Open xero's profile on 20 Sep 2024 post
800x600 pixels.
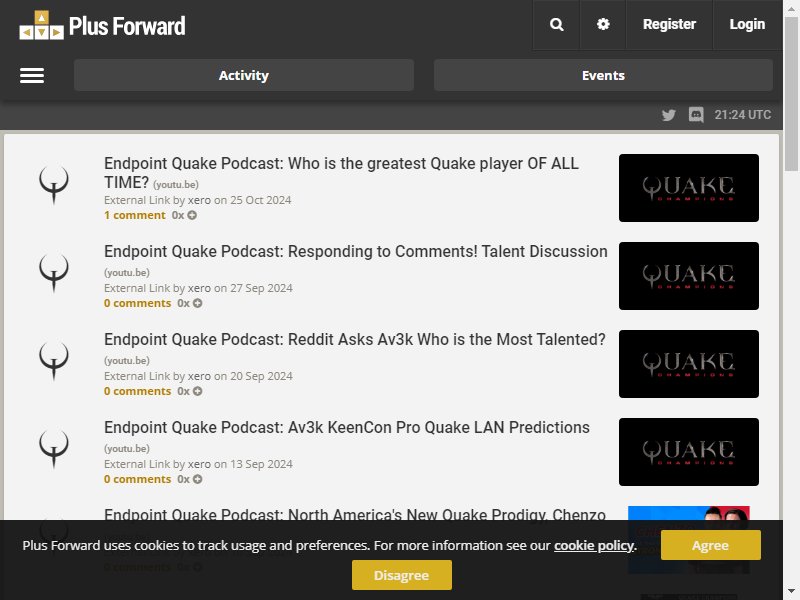[x=199, y=376]
